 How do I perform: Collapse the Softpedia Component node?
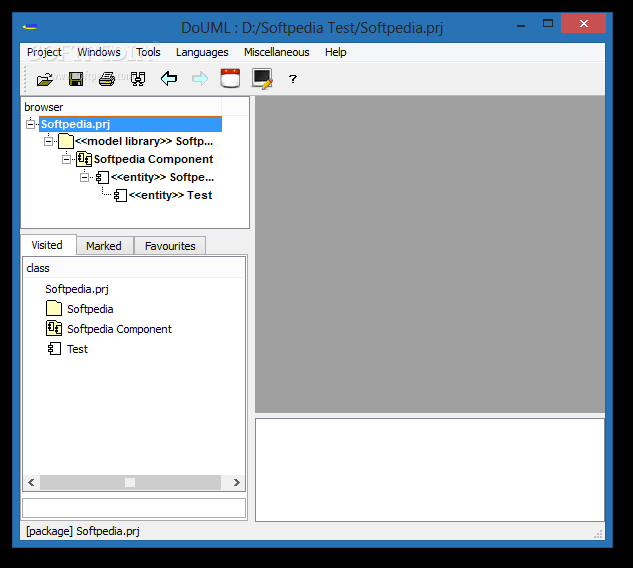[x=66, y=159]
